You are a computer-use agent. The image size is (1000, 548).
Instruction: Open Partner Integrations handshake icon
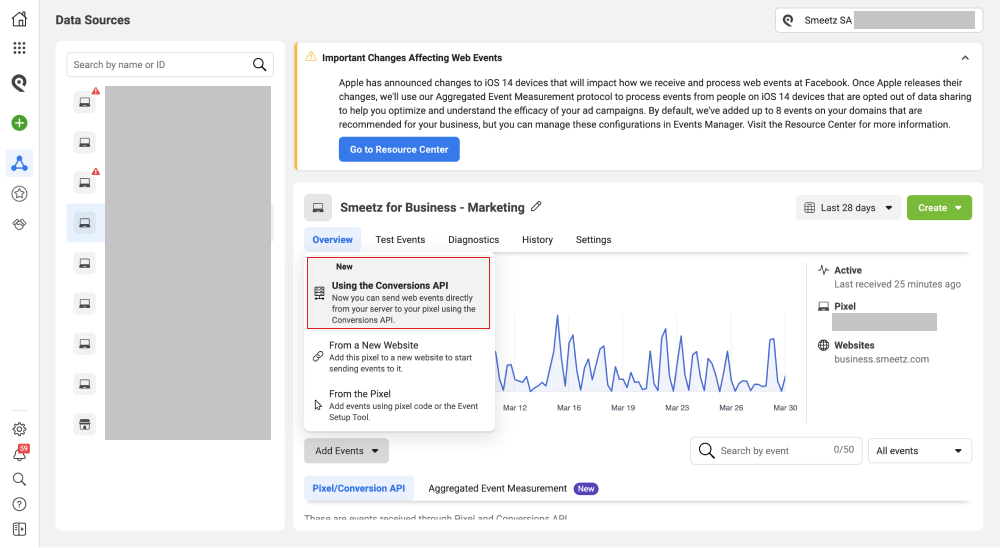coord(19,224)
